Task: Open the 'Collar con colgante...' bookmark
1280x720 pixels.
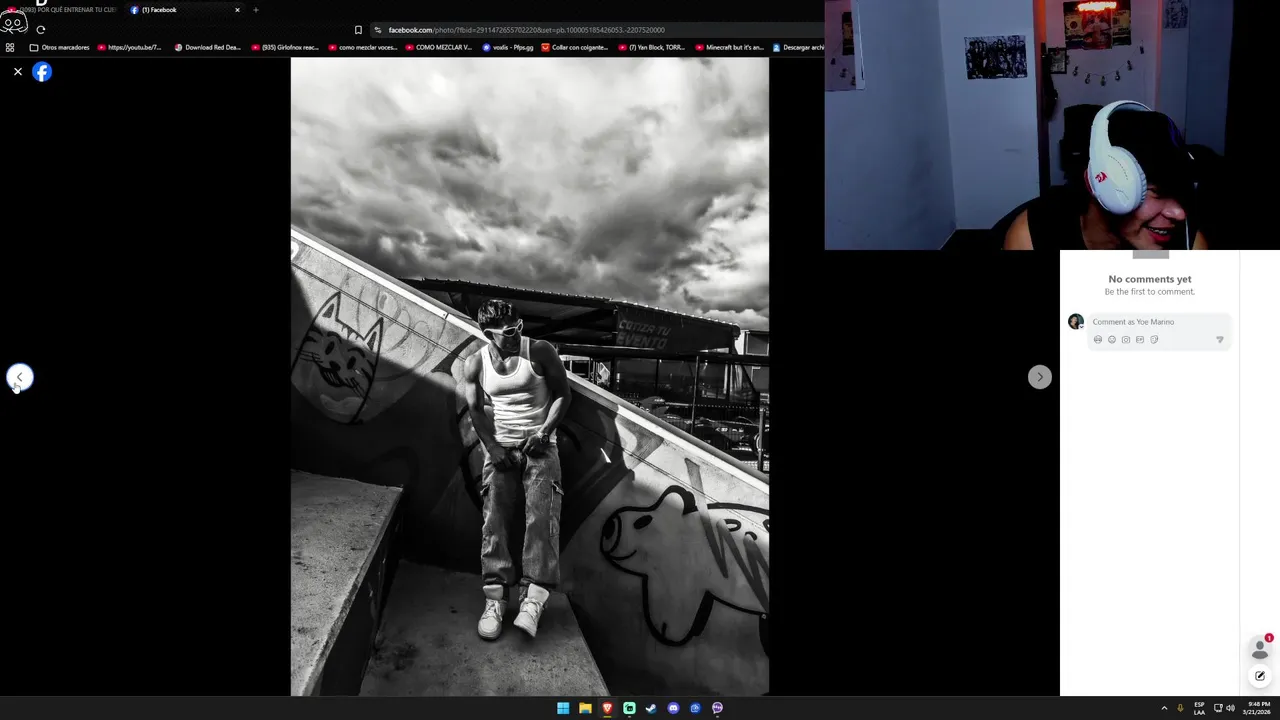Action: coord(575,47)
